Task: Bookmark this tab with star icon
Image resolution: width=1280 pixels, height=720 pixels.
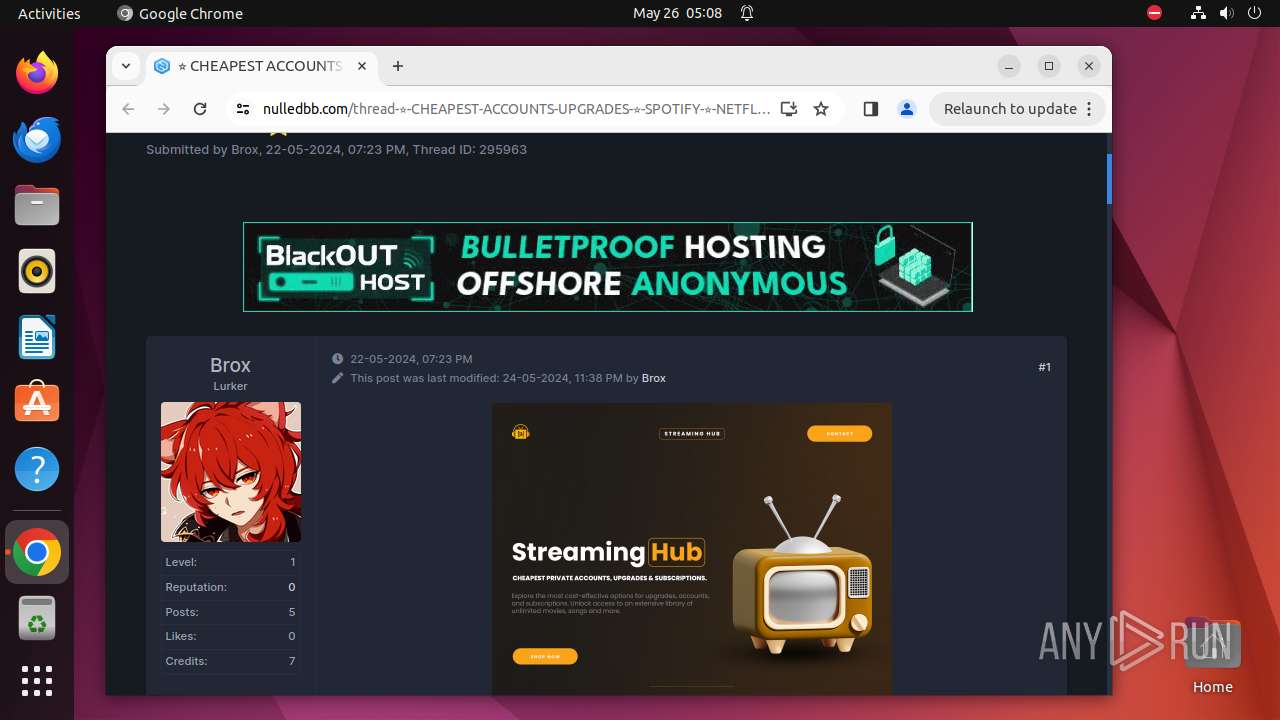Action: click(x=821, y=109)
